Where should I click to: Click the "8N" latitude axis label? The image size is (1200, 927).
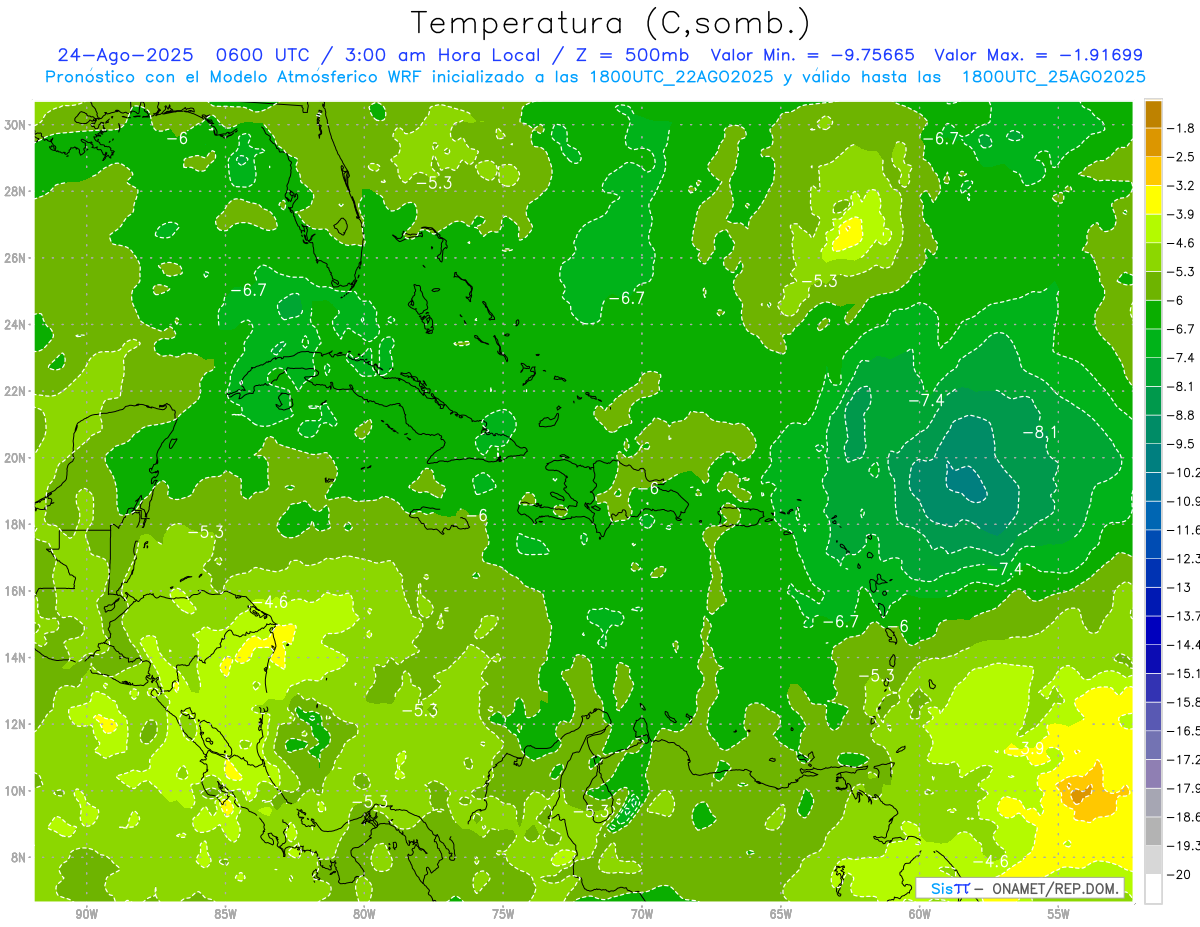coord(20,857)
